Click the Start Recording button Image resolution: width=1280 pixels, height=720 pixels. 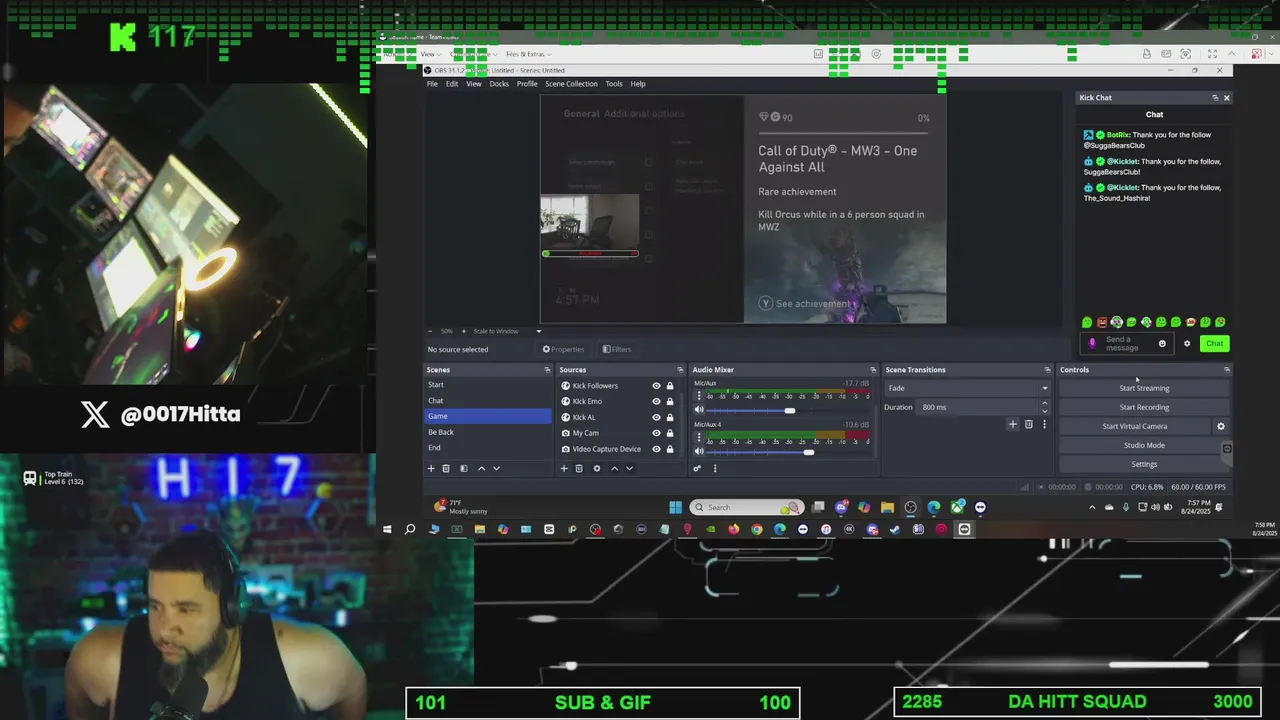pyautogui.click(x=1144, y=407)
